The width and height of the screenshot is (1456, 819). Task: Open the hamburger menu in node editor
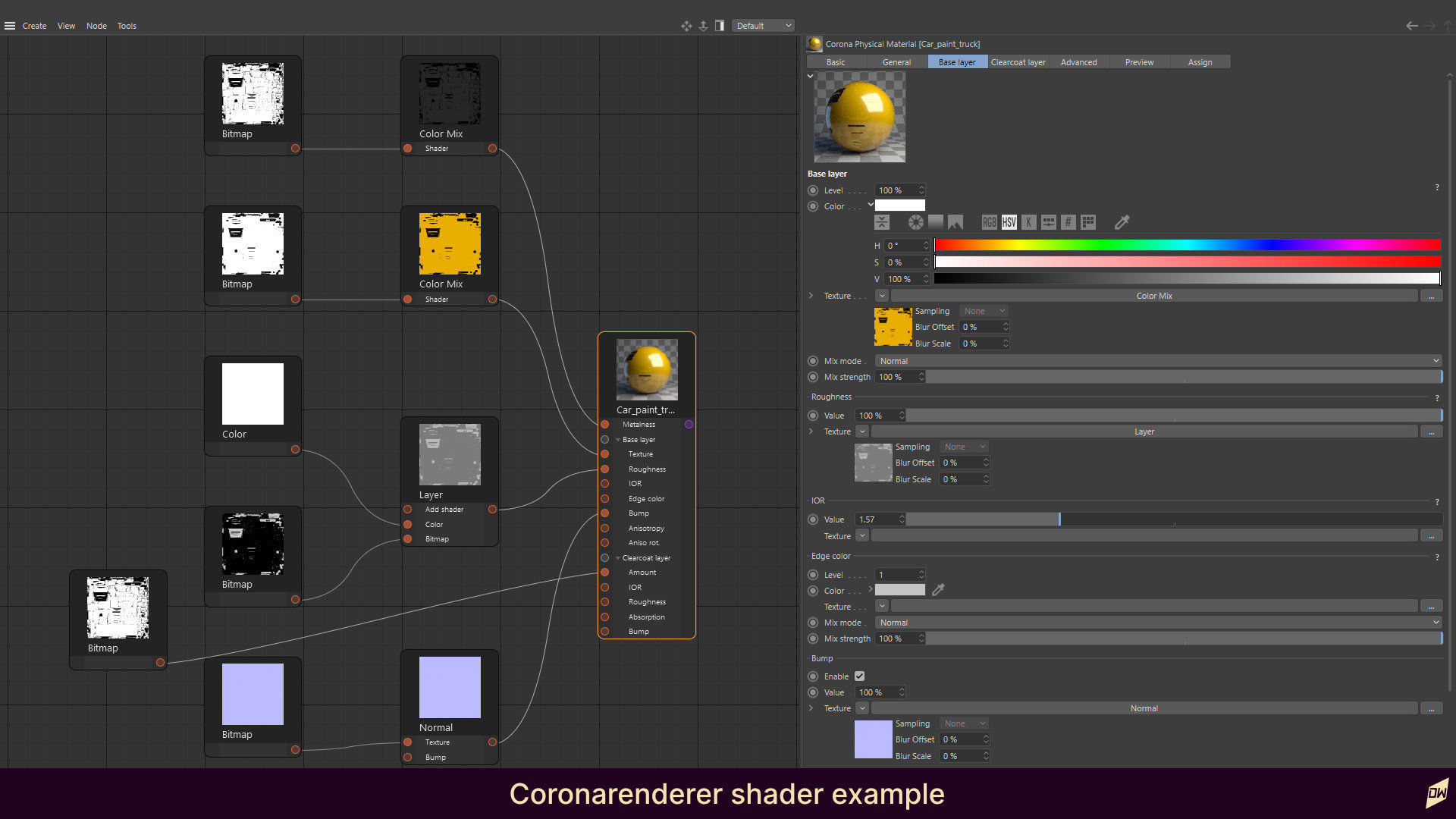pyautogui.click(x=10, y=26)
